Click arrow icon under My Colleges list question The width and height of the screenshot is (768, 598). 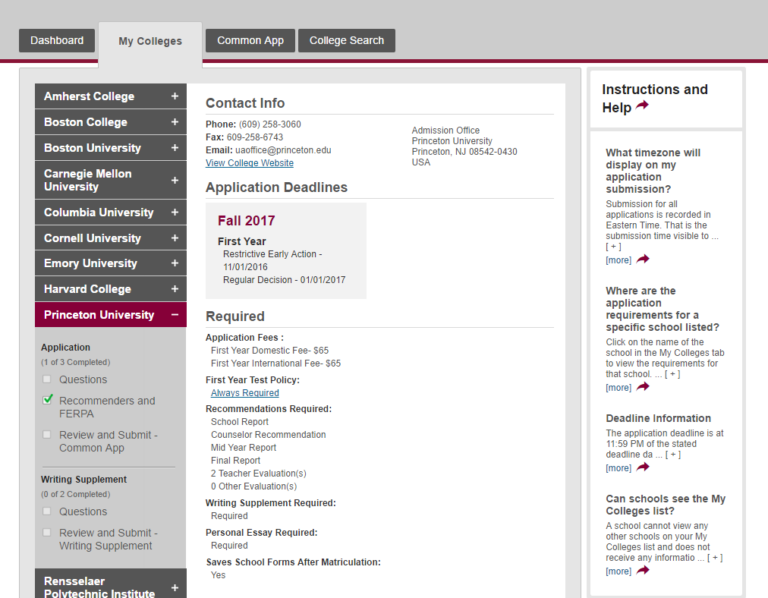pyautogui.click(x=642, y=571)
